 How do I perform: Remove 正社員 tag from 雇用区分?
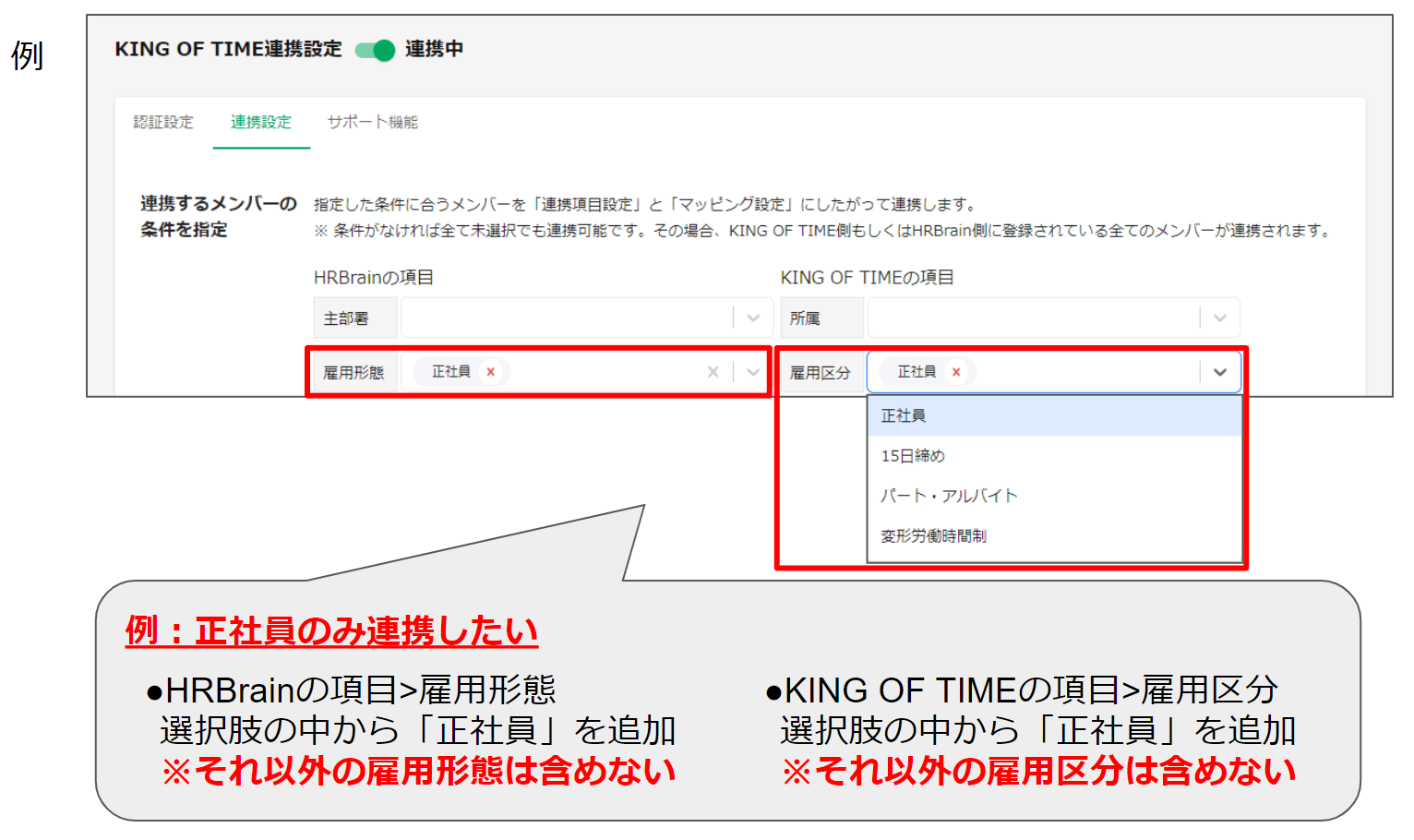click(956, 372)
